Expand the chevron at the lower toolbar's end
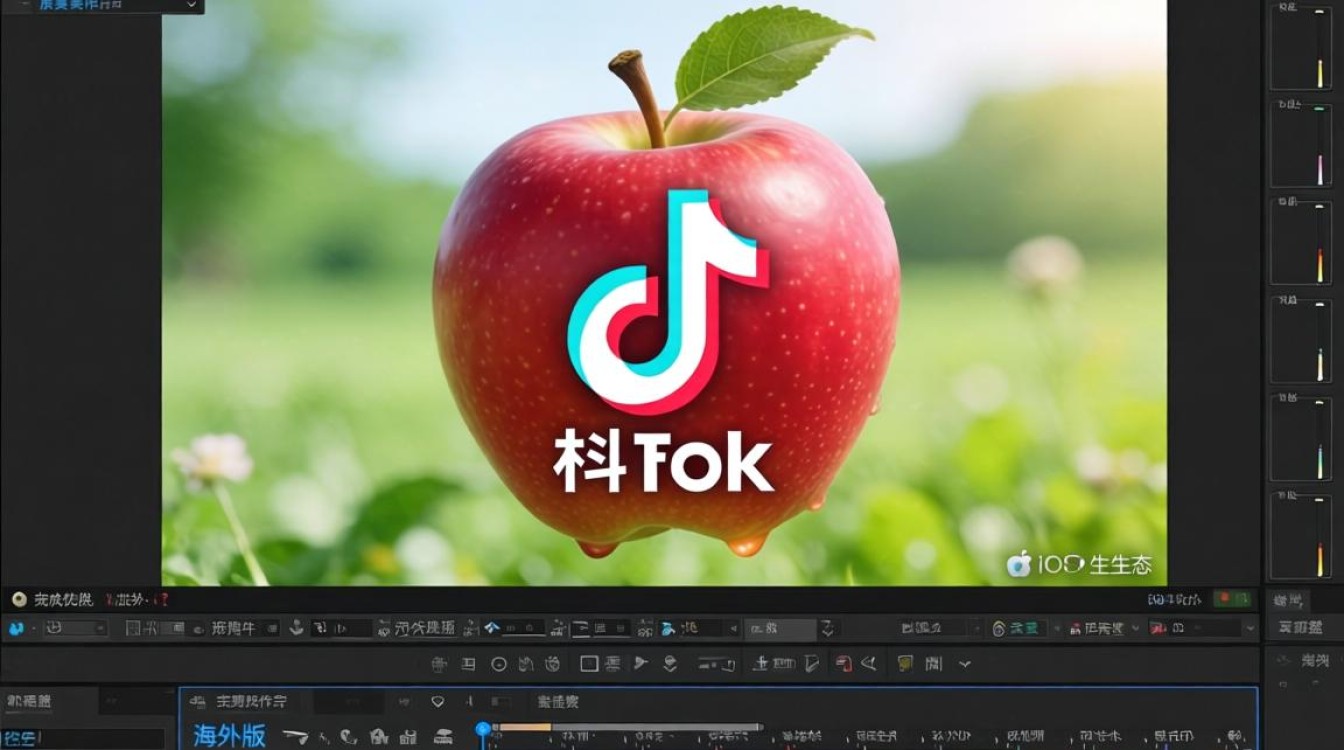 point(964,664)
